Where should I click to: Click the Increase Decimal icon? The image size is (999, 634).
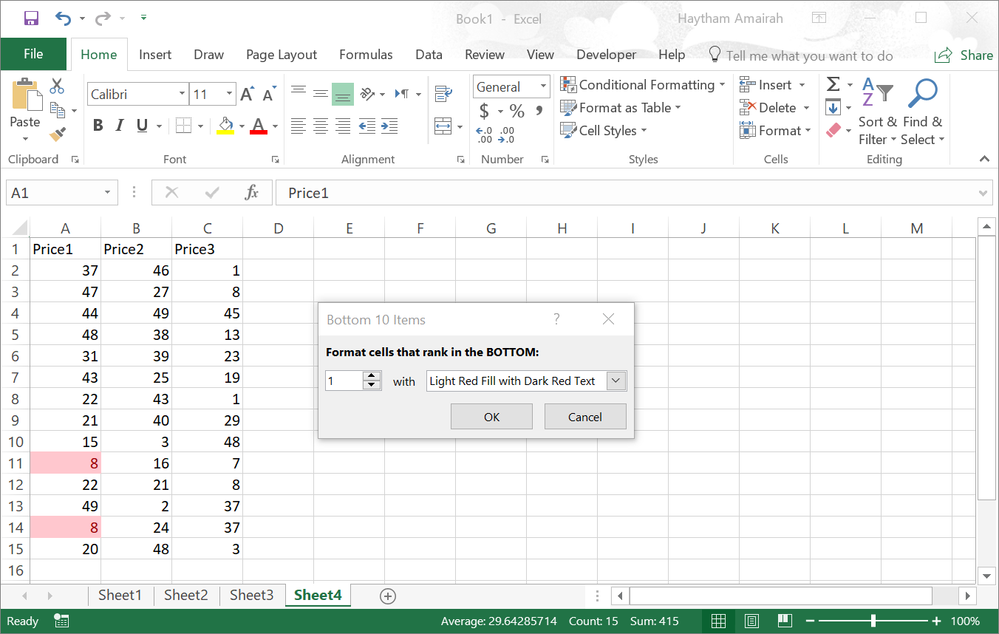point(484,134)
